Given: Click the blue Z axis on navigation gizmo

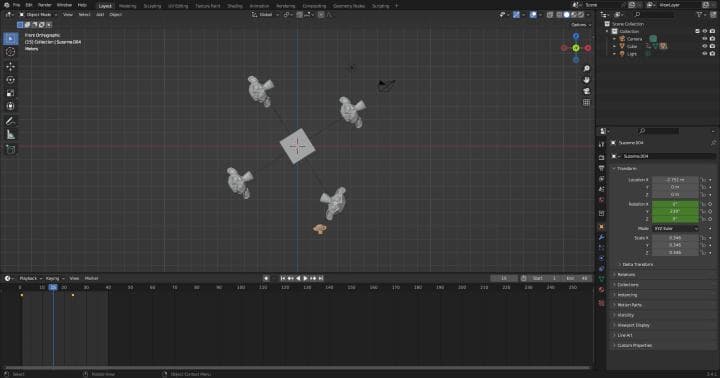Looking at the screenshot, I should (x=576, y=36).
